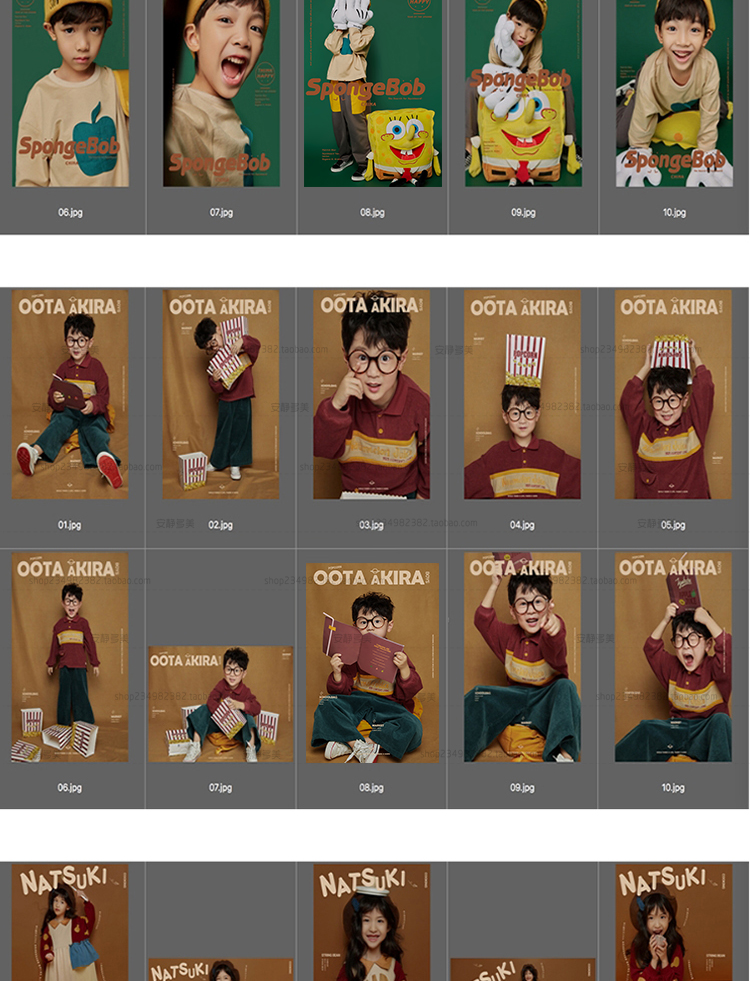Select OOTA AKIRA thumbnail of cross-legged boy with open book
This screenshot has width=750, height=981.
(372, 663)
